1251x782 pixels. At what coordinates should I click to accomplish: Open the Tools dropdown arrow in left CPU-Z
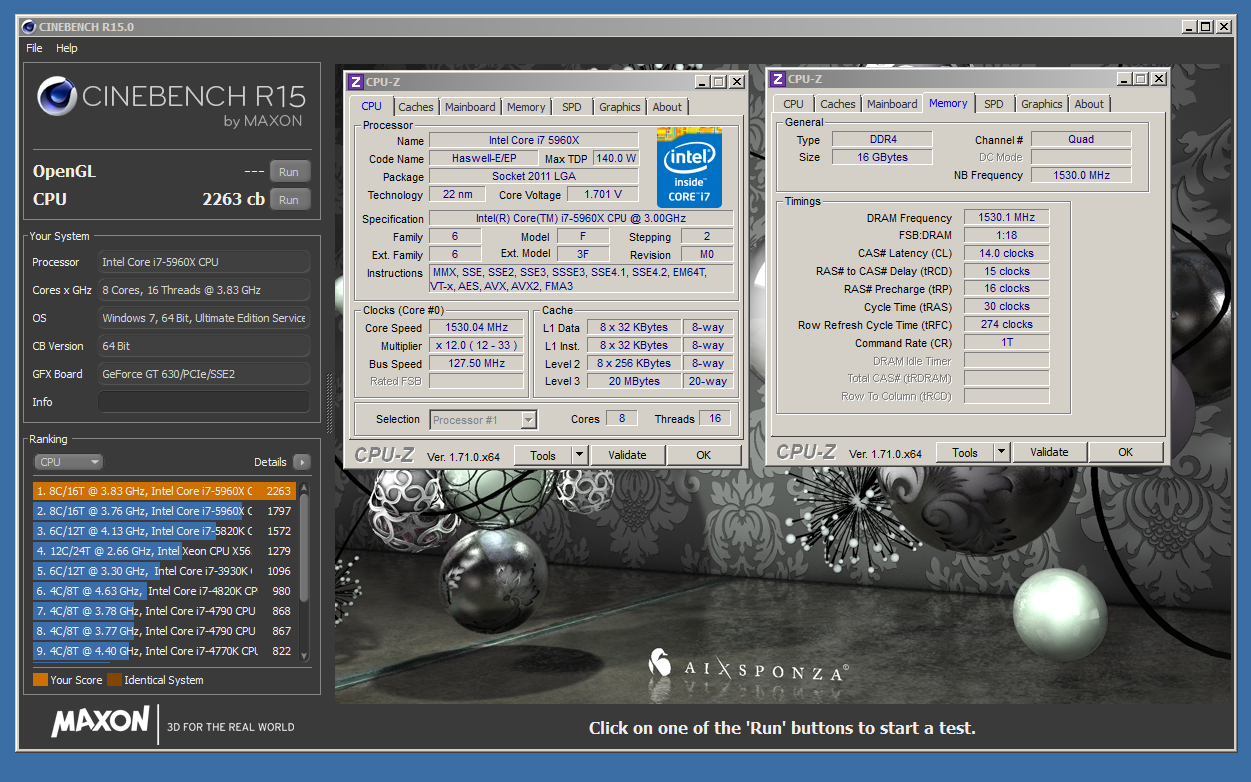pyautogui.click(x=579, y=455)
